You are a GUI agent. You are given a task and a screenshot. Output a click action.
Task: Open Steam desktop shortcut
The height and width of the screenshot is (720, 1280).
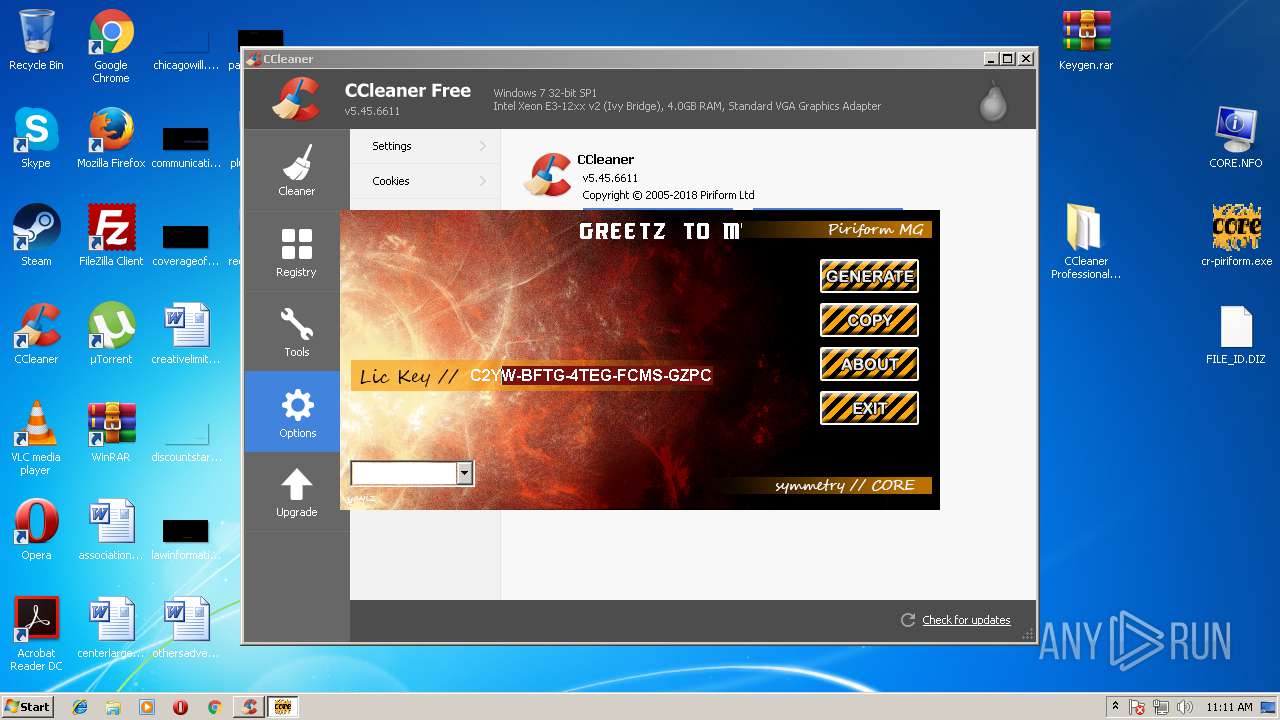point(36,237)
